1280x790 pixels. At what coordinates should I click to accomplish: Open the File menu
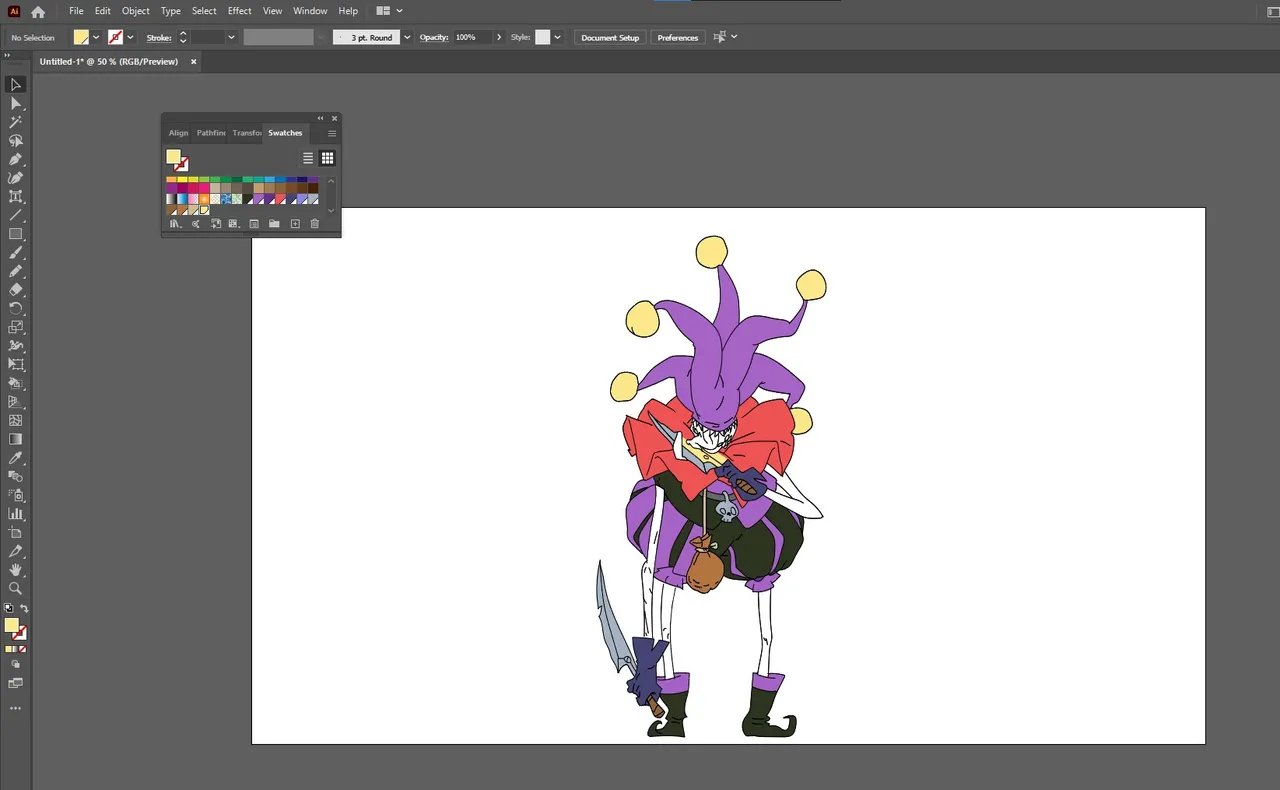(x=76, y=11)
